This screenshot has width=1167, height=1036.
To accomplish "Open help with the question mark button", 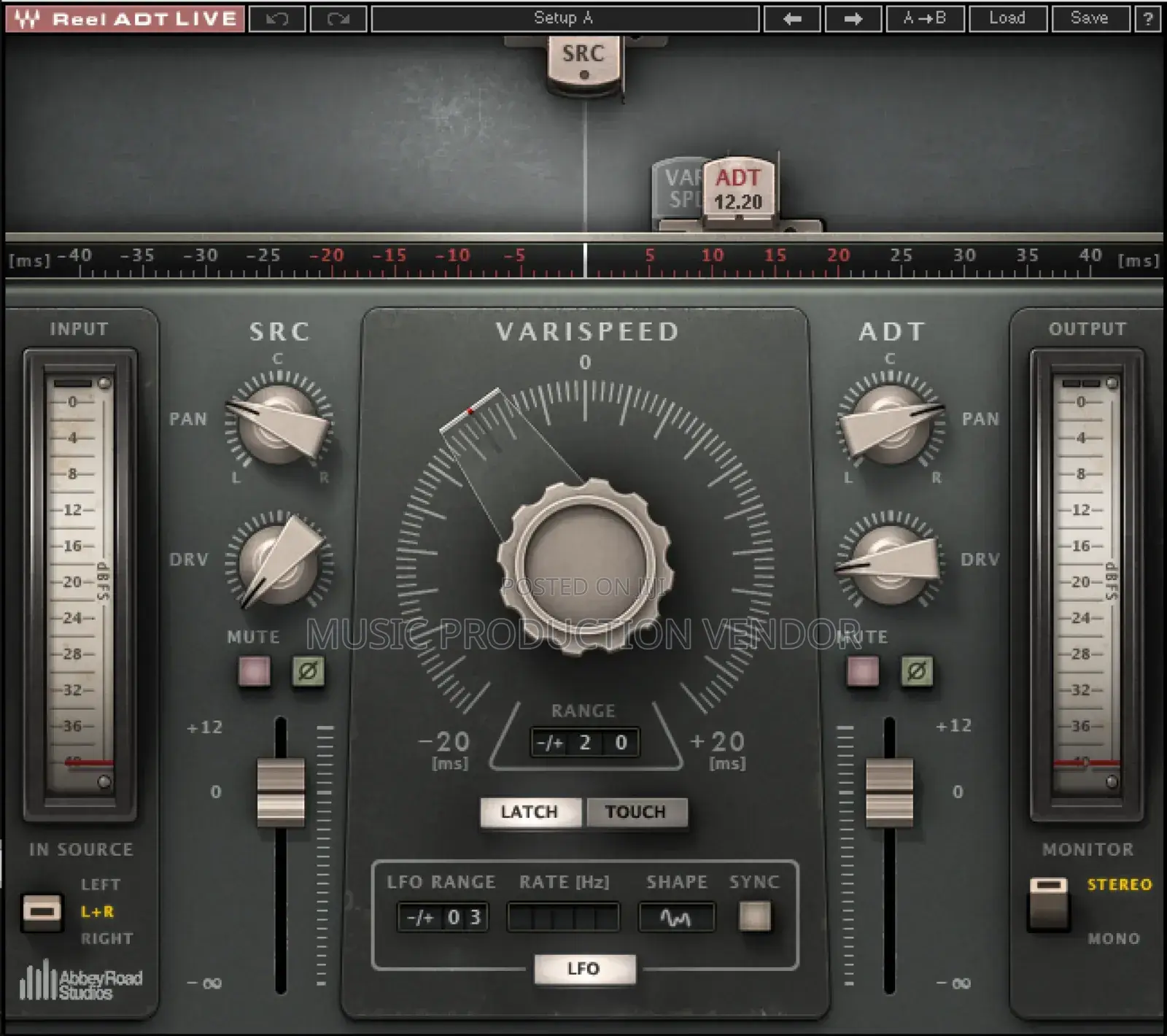I will (1148, 19).
